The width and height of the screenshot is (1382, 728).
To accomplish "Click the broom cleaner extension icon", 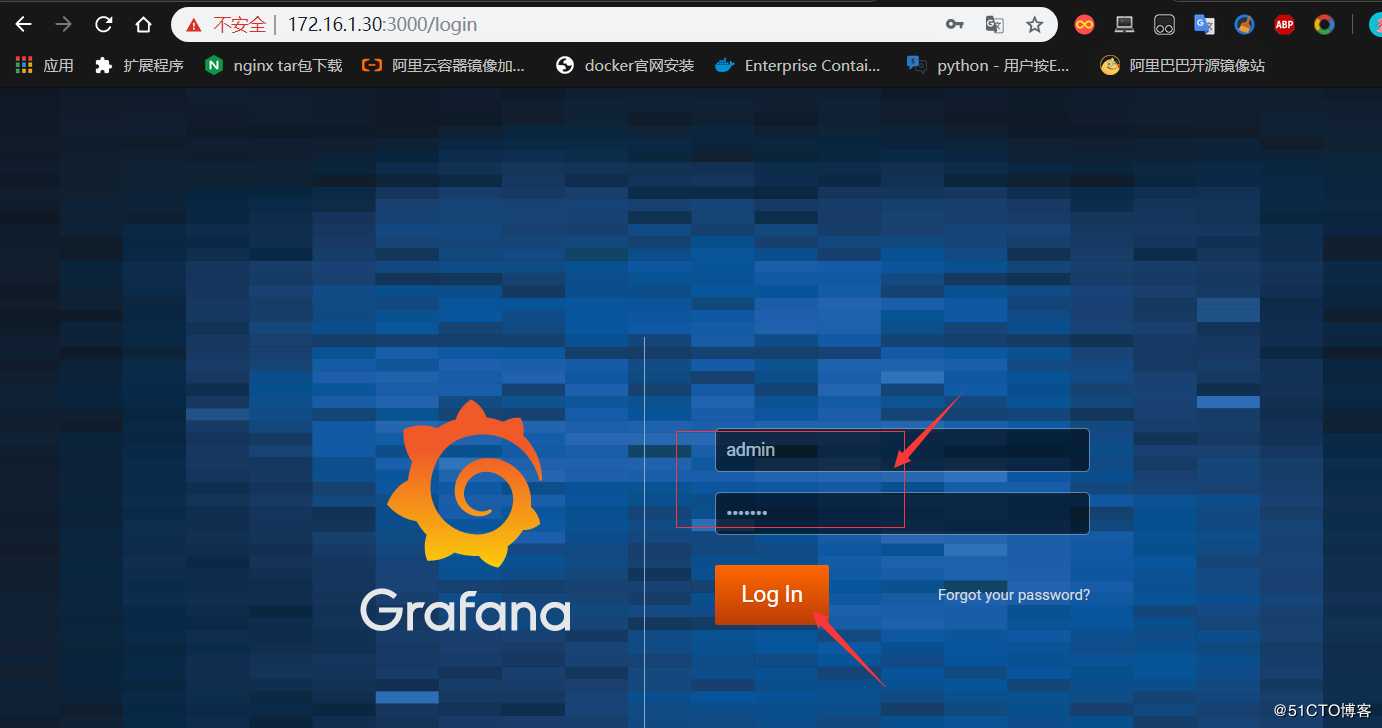I will pyautogui.click(x=1244, y=24).
